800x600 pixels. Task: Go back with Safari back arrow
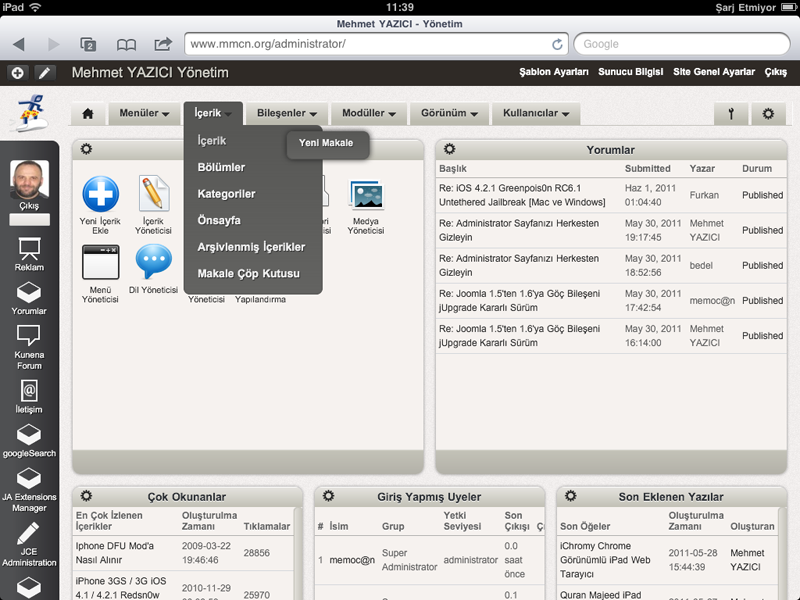[x=19, y=44]
